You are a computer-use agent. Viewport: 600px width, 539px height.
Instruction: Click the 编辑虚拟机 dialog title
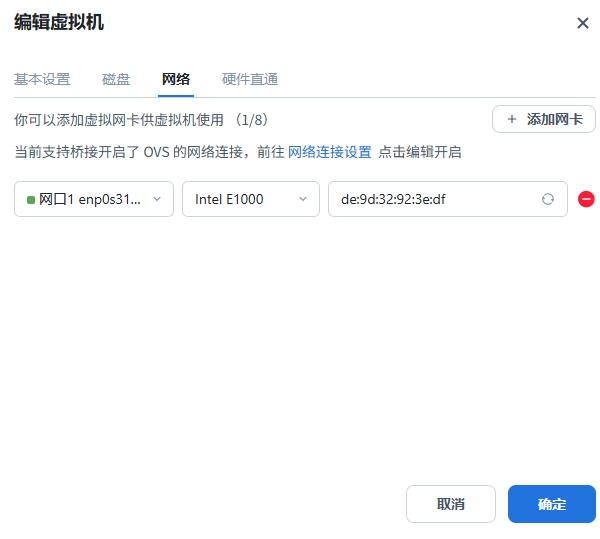point(58,22)
